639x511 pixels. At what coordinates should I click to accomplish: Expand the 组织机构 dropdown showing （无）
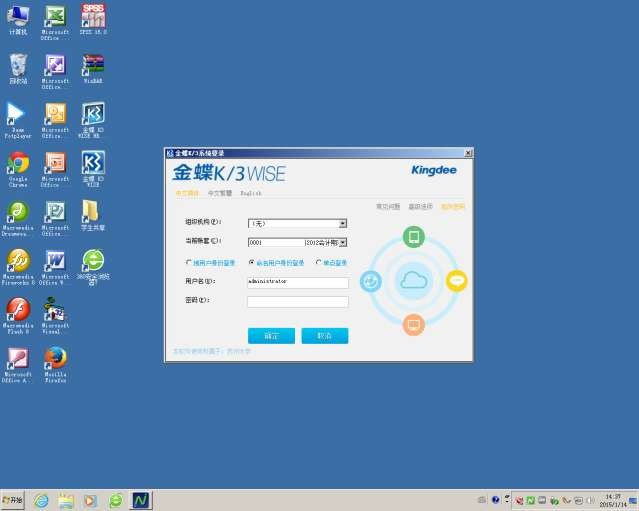point(343,223)
